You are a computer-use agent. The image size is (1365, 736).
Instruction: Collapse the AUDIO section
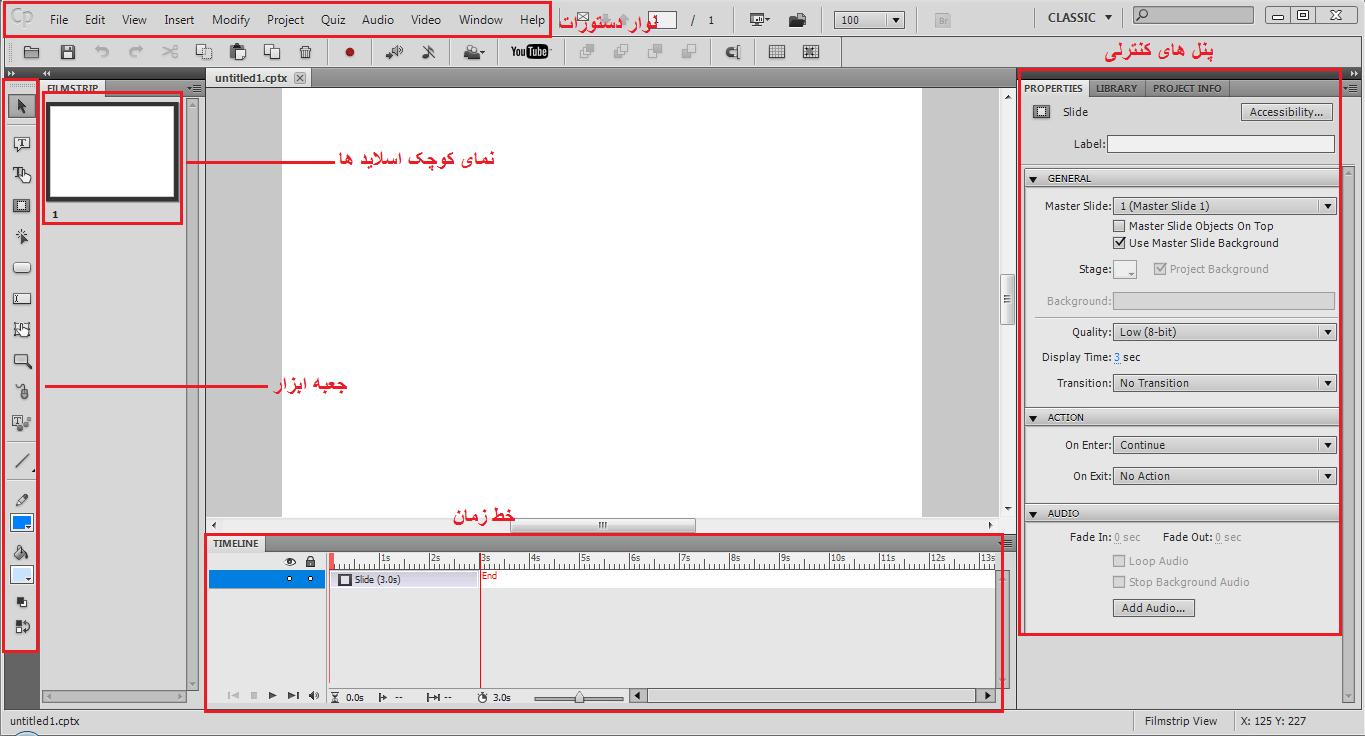point(1033,514)
